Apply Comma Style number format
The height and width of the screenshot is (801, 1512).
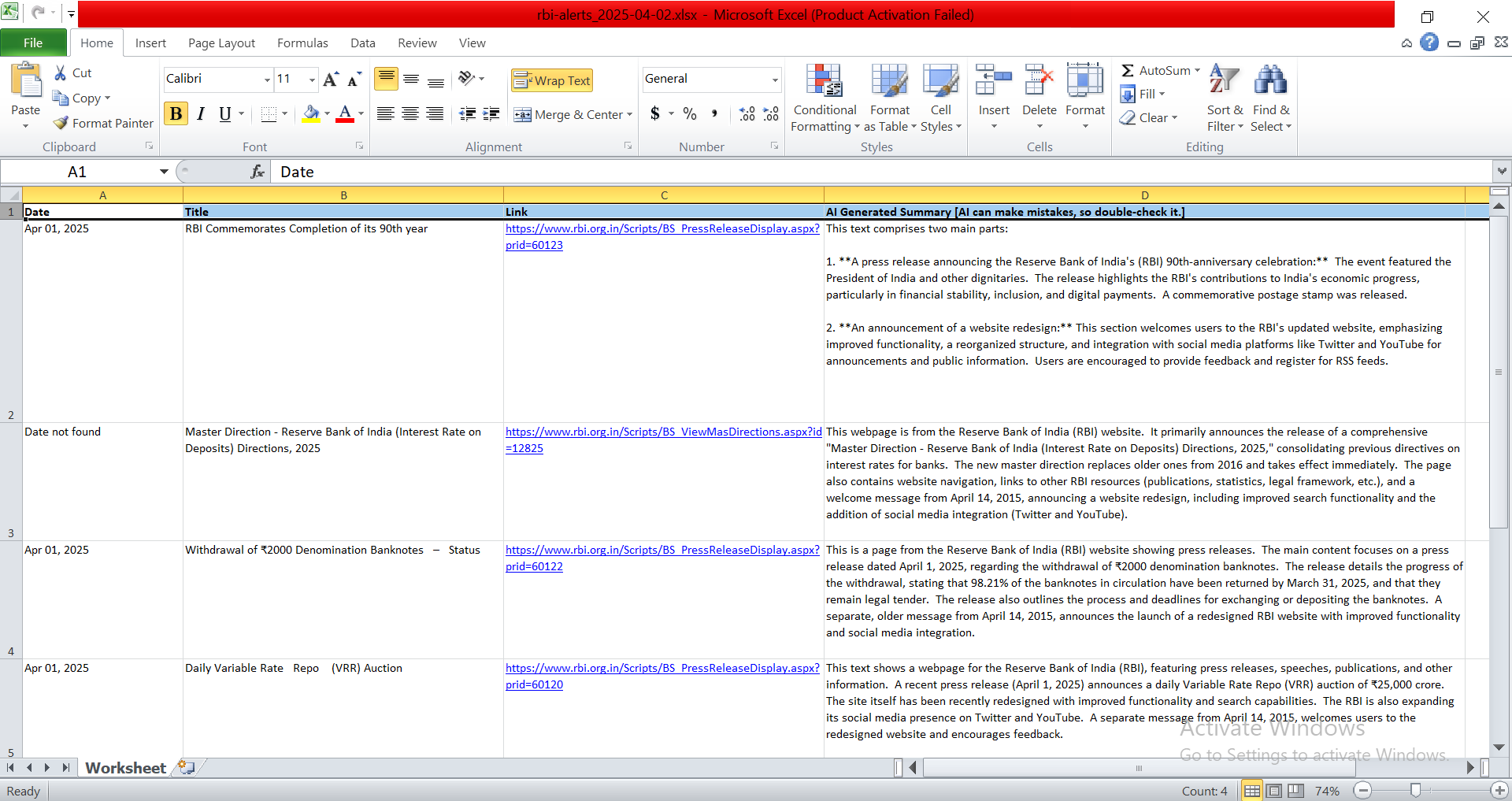click(x=714, y=114)
